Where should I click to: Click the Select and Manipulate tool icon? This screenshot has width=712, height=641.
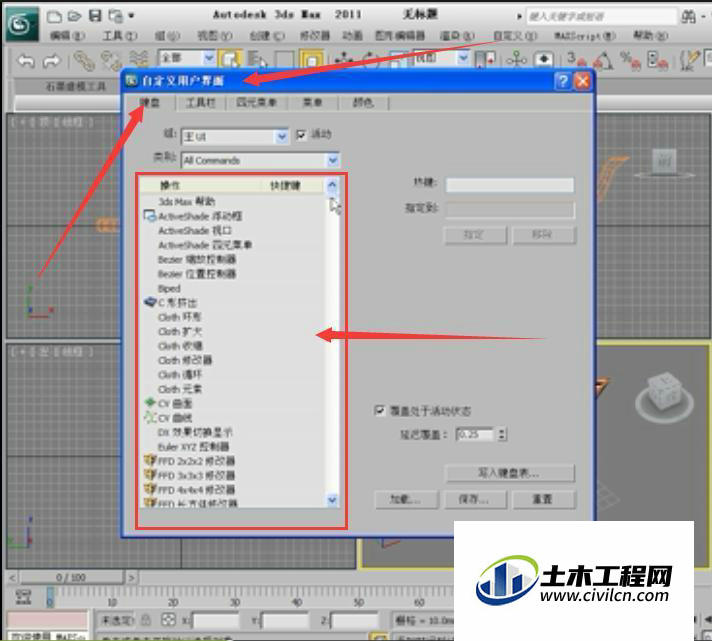tap(516, 59)
